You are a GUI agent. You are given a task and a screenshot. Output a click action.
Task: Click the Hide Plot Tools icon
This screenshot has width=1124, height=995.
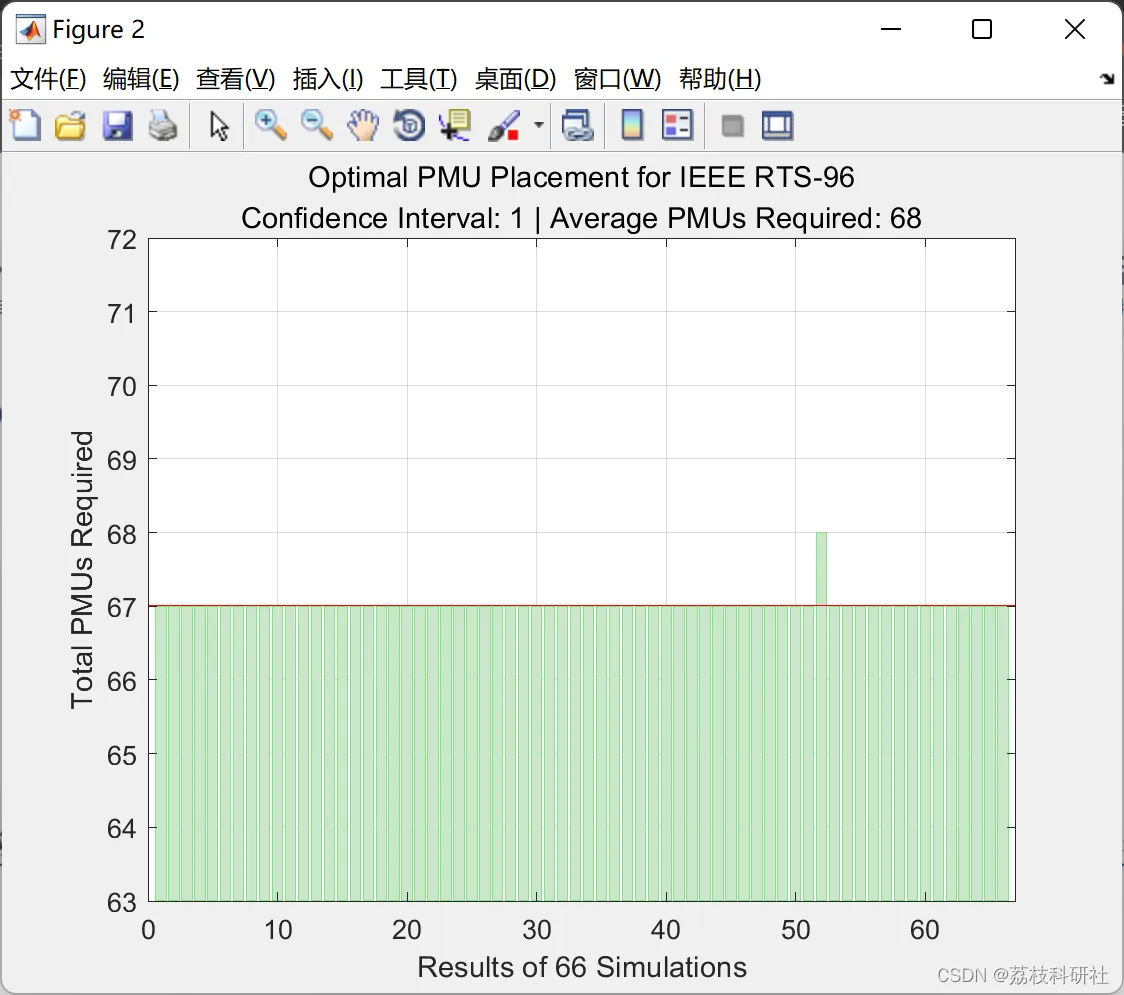click(x=732, y=126)
